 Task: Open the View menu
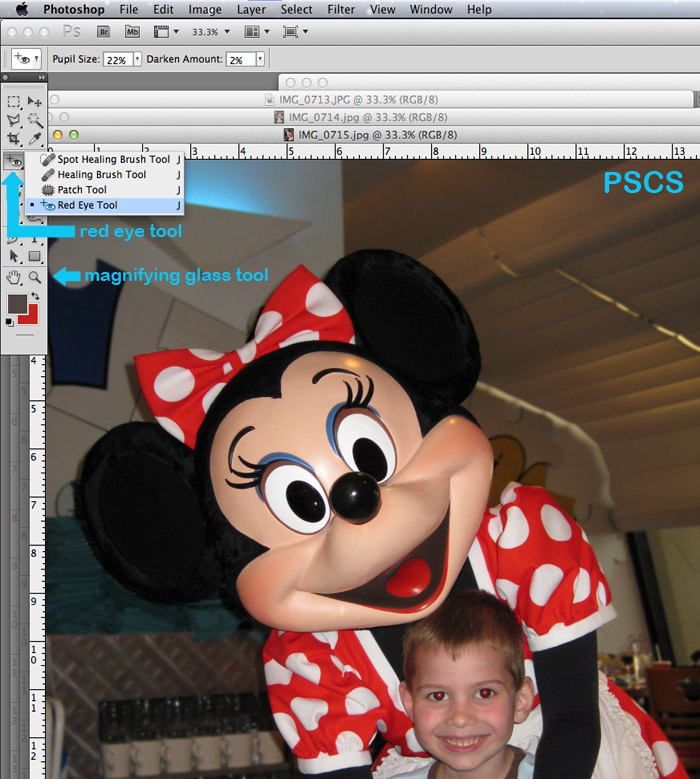383,9
